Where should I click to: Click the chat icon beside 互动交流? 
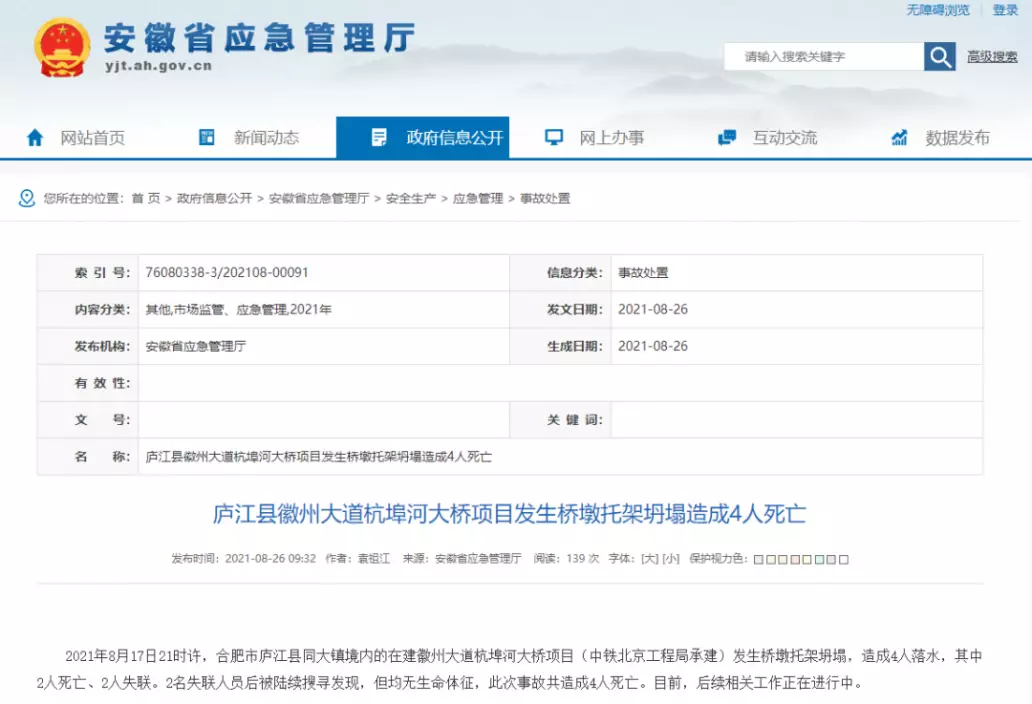(727, 138)
